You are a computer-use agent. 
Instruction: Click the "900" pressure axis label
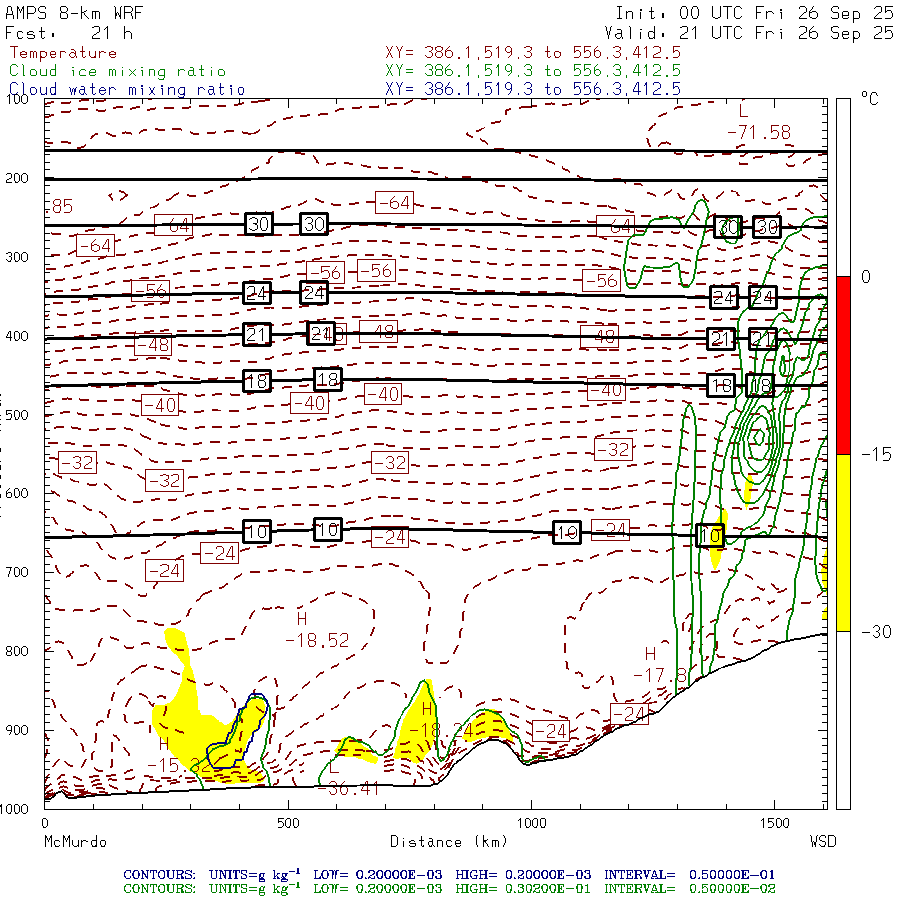(17, 730)
